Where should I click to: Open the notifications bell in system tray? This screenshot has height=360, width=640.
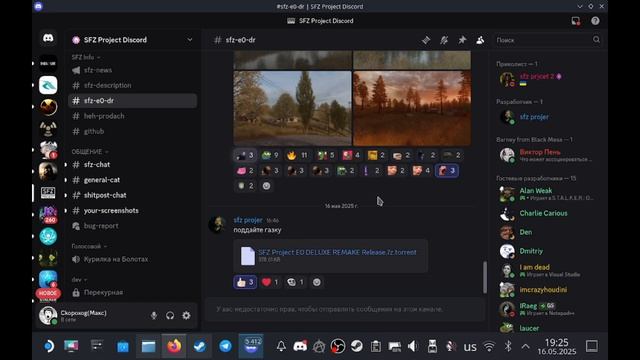[281, 346]
